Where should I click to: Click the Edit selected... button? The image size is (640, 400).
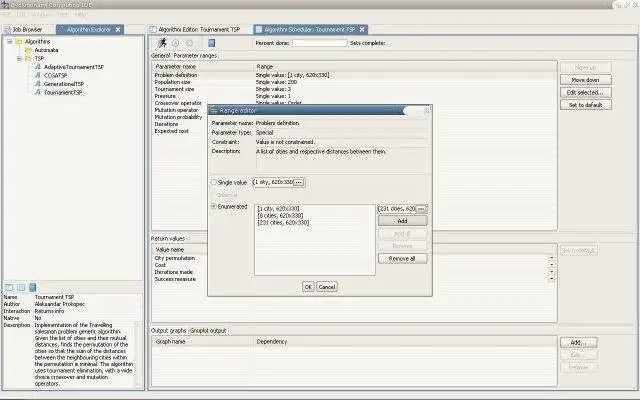[586, 92]
